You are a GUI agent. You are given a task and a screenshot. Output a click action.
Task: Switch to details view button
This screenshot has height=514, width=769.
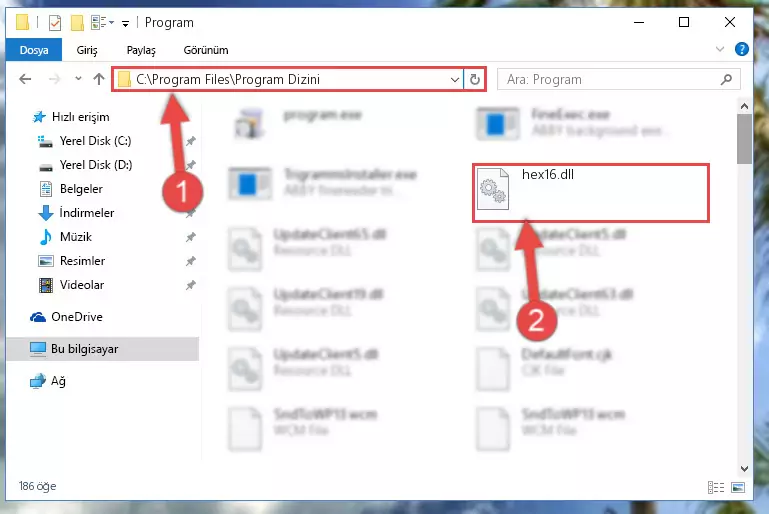[x=716, y=487]
